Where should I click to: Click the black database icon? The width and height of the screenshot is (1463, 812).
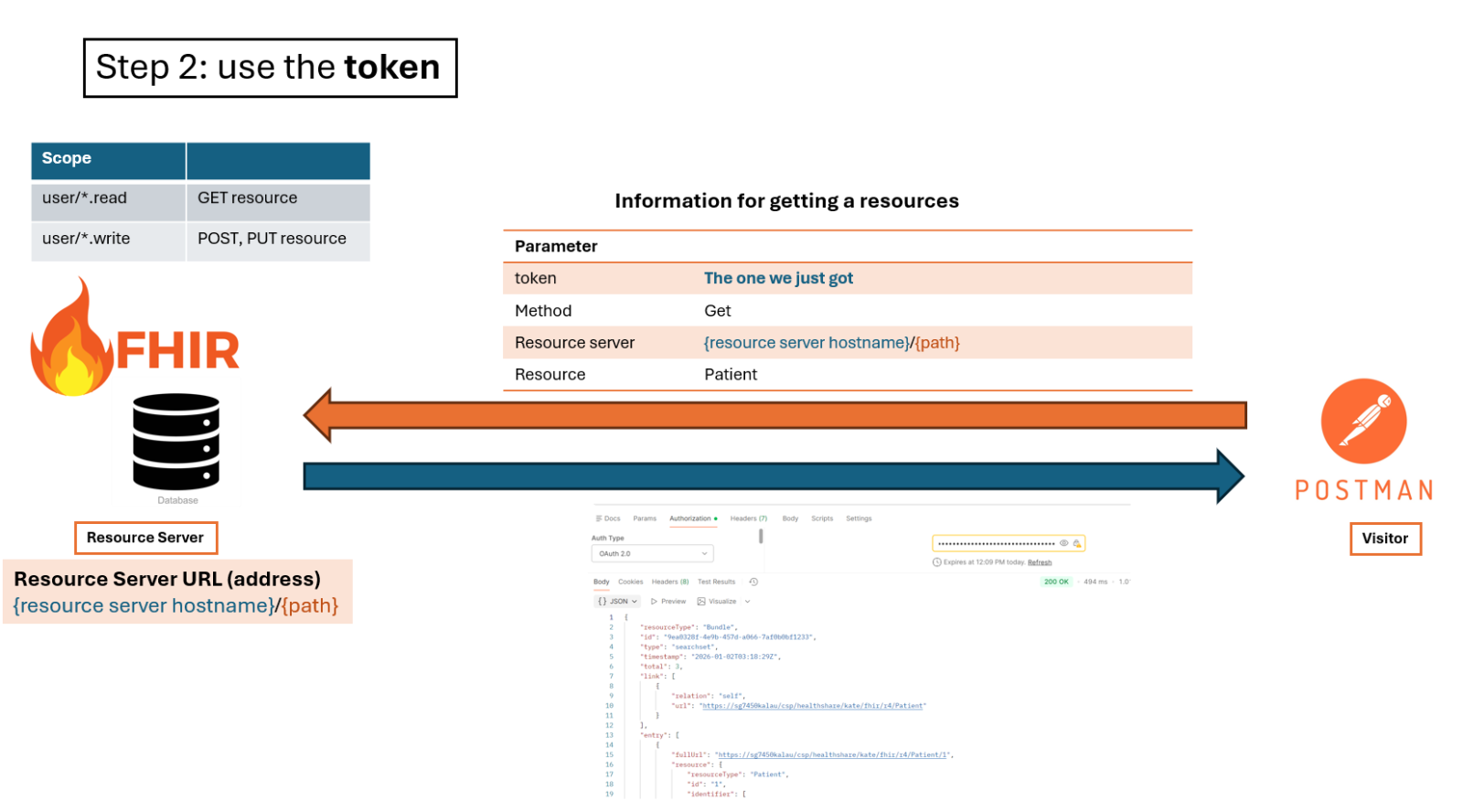(x=176, y=442)
